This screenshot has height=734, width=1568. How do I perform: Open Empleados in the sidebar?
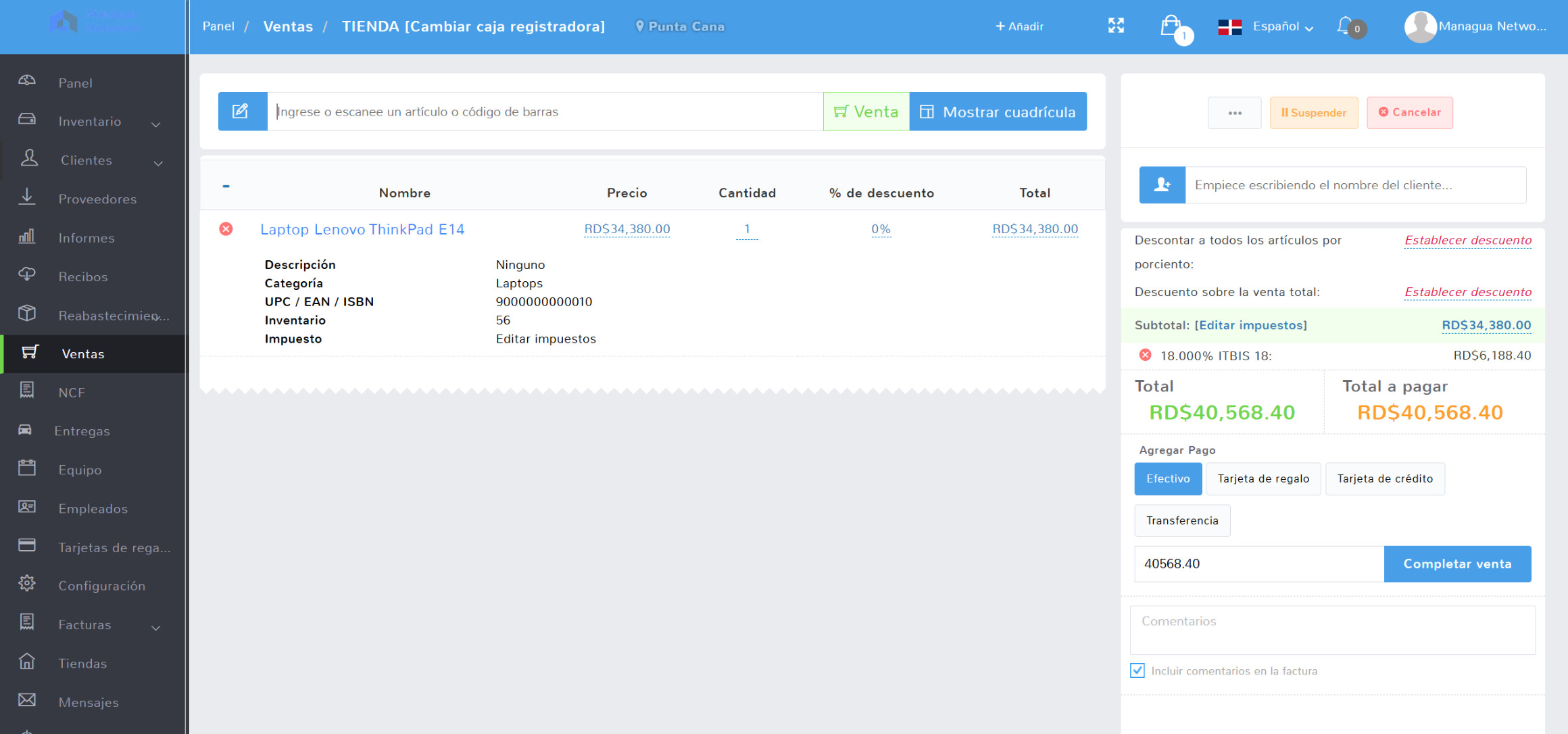tap(93, 509)
